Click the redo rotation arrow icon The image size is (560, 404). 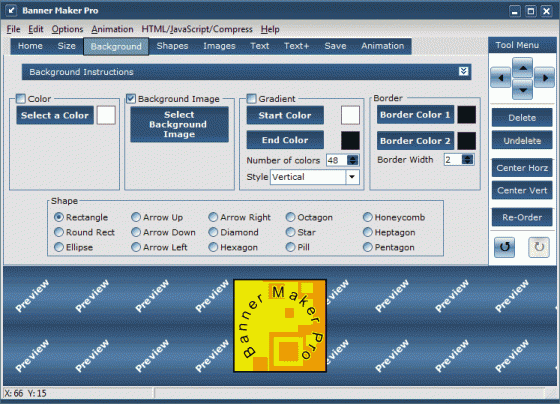[x=539, y=247]
